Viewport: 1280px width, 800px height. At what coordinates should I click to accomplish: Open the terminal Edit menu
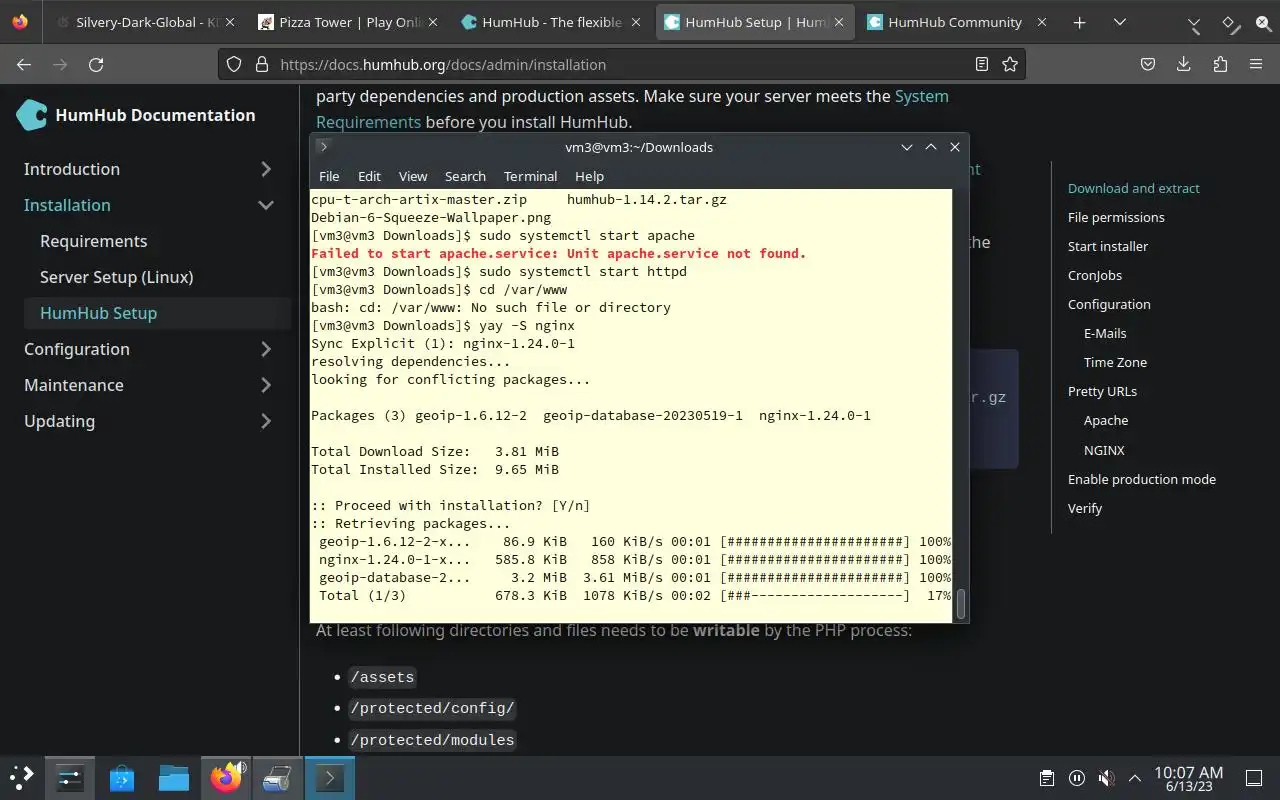coord(369,176)
